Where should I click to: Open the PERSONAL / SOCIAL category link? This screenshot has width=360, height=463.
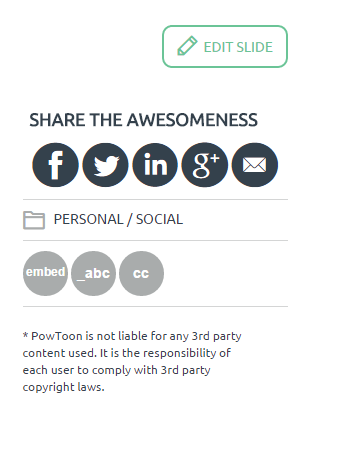(118, 219)
